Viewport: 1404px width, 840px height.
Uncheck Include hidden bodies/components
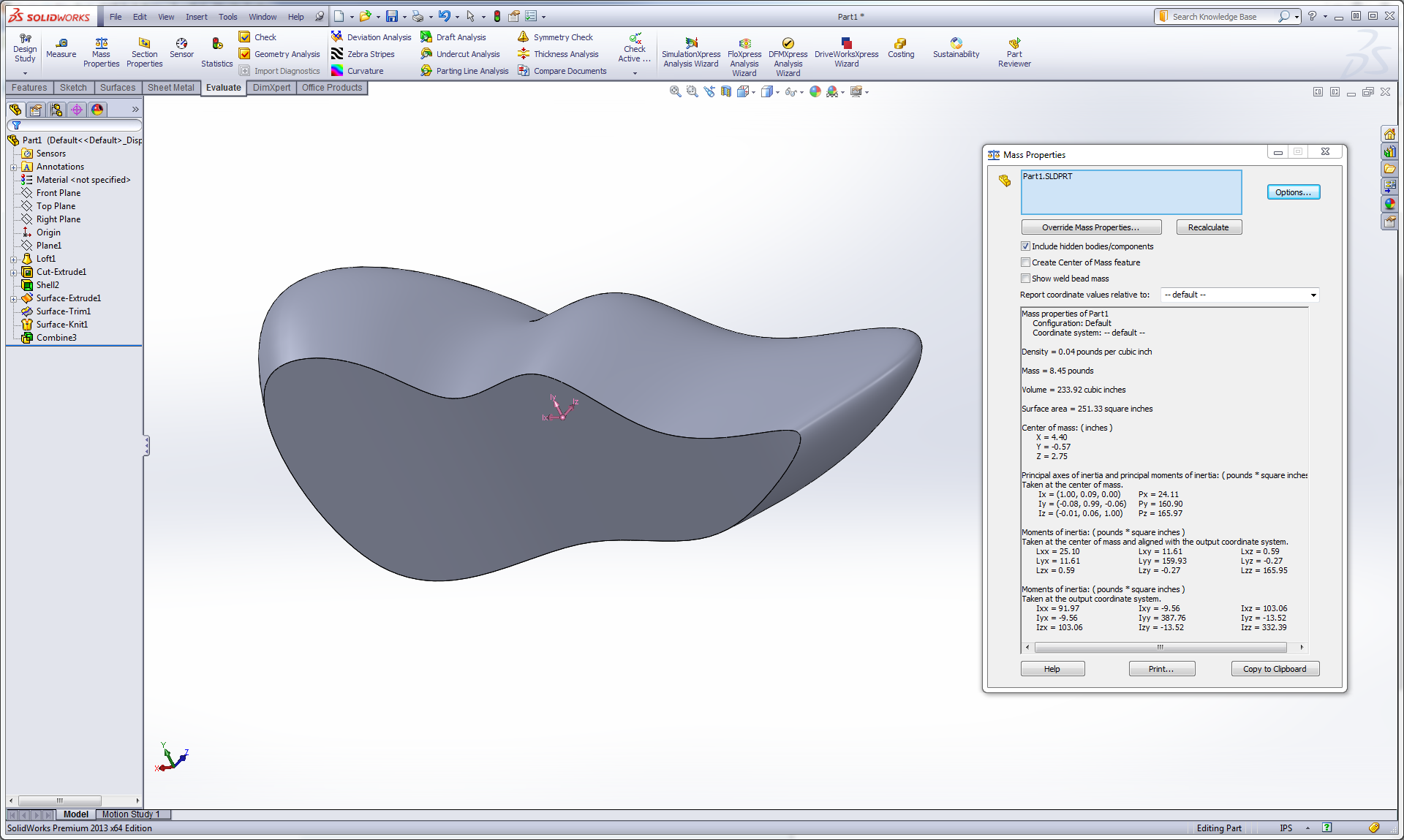pos(1025,246)
